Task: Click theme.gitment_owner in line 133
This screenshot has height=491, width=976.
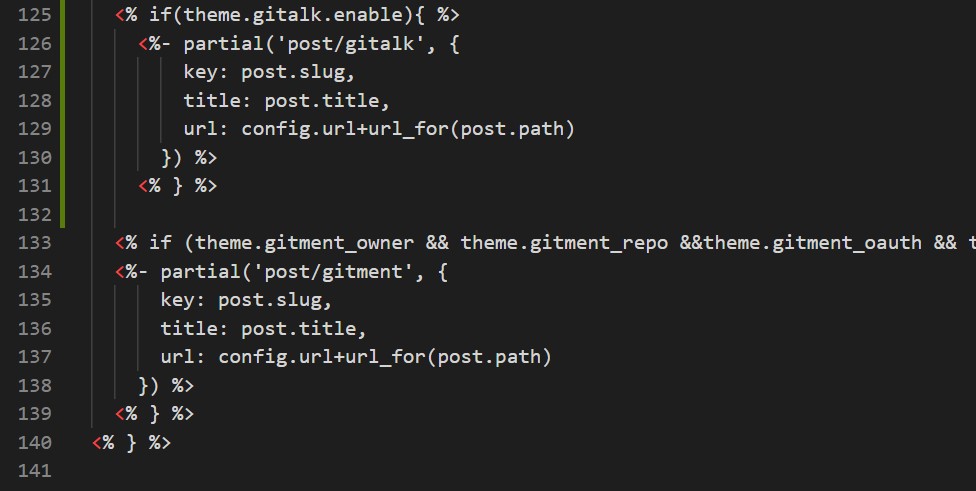Action: click(x=304, y=243)
